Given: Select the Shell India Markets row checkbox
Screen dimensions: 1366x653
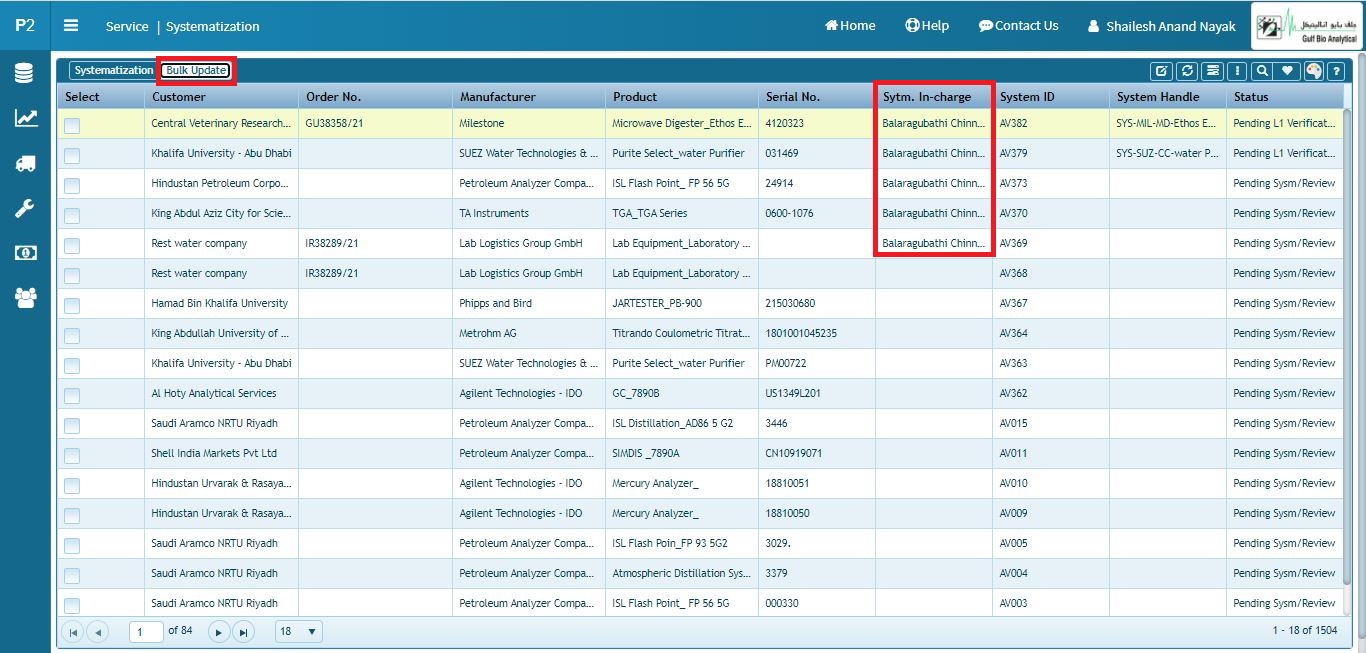Looking at the screenshot, I should coord(72,455).
